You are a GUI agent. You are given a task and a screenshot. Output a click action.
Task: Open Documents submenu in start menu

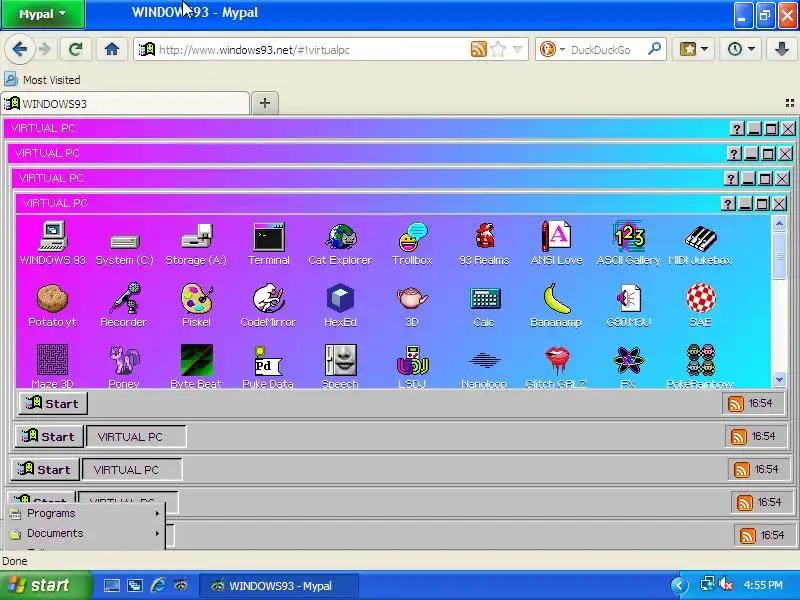(x=86, y=533)
